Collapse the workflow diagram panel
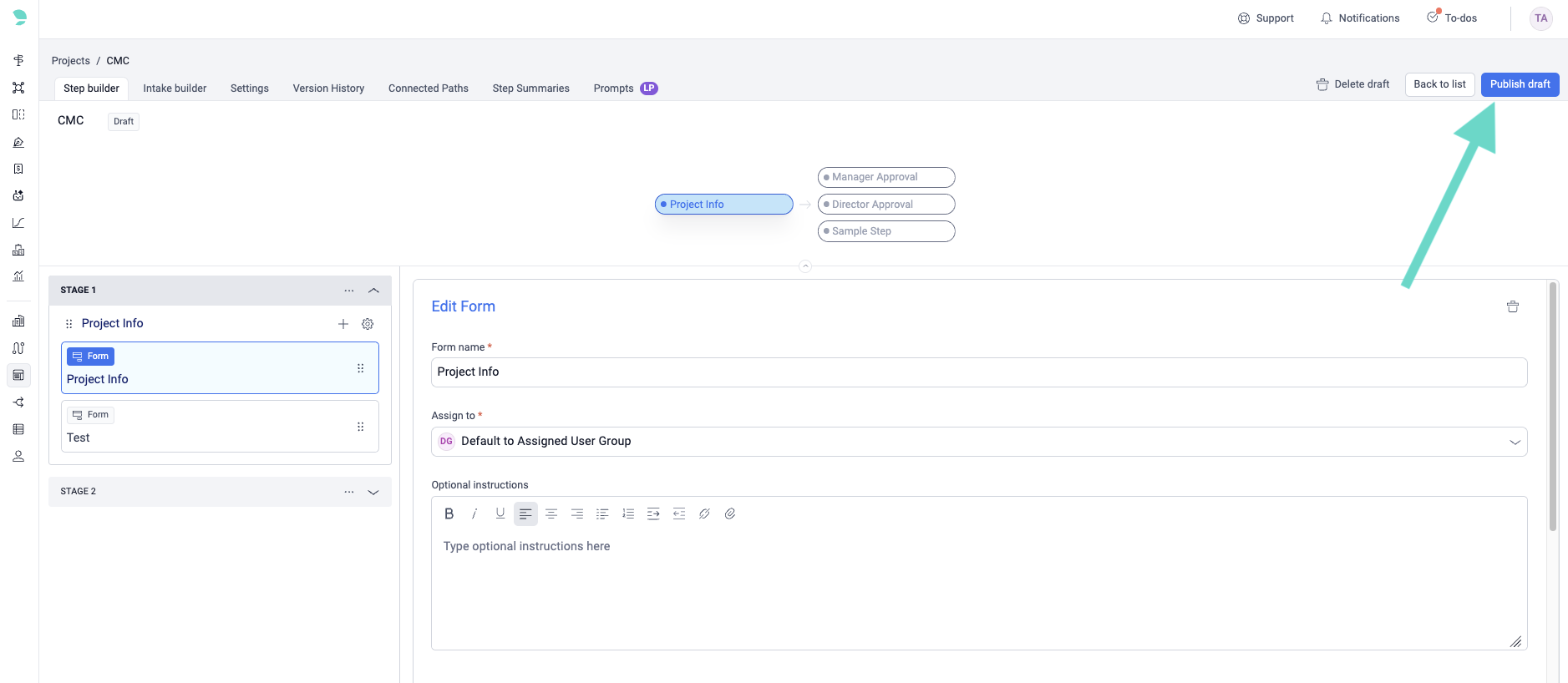Viewport: 1568px width, 683px height. 805,266
